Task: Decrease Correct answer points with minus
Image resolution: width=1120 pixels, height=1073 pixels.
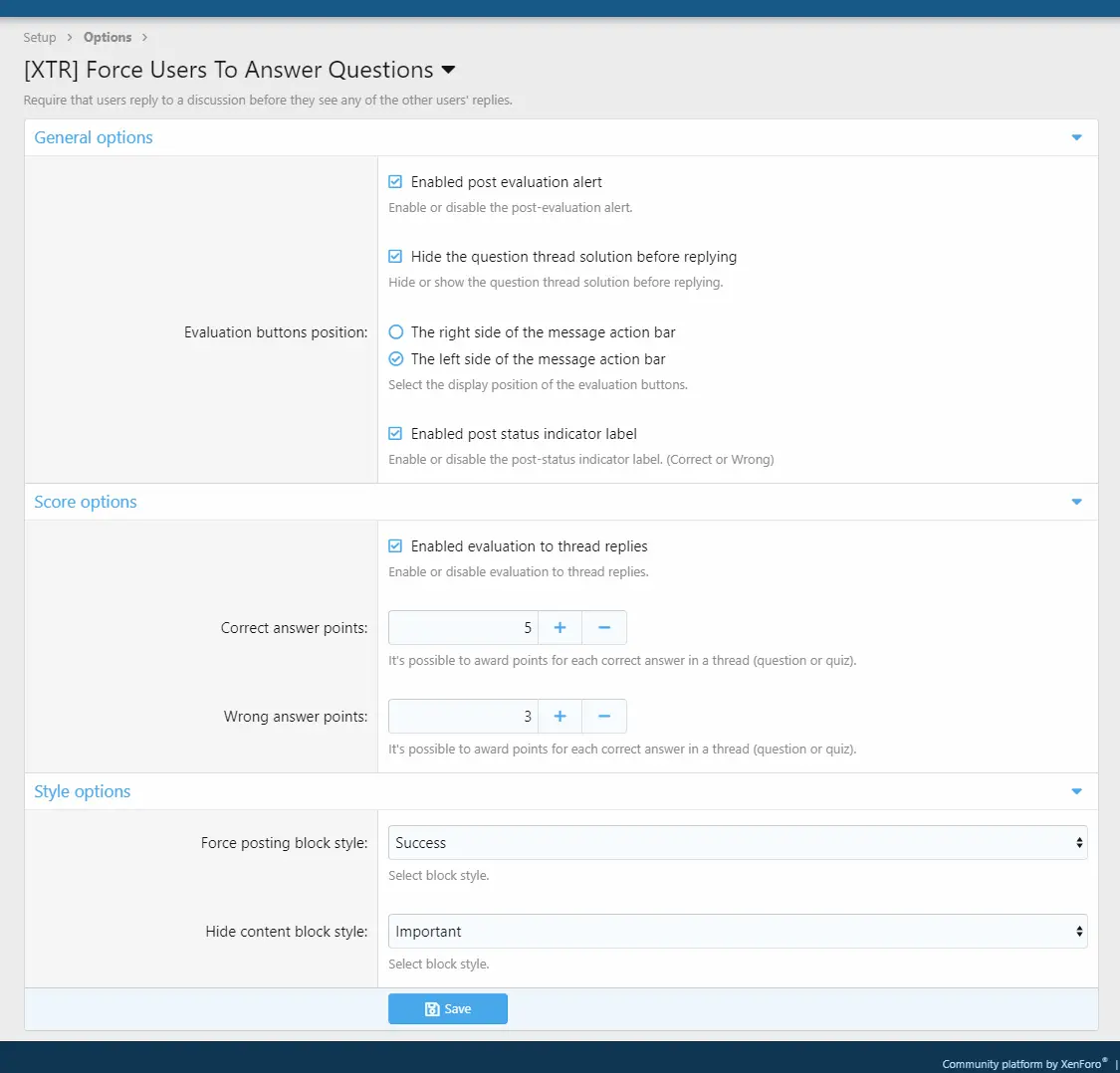Action: (x=604, y=627)
